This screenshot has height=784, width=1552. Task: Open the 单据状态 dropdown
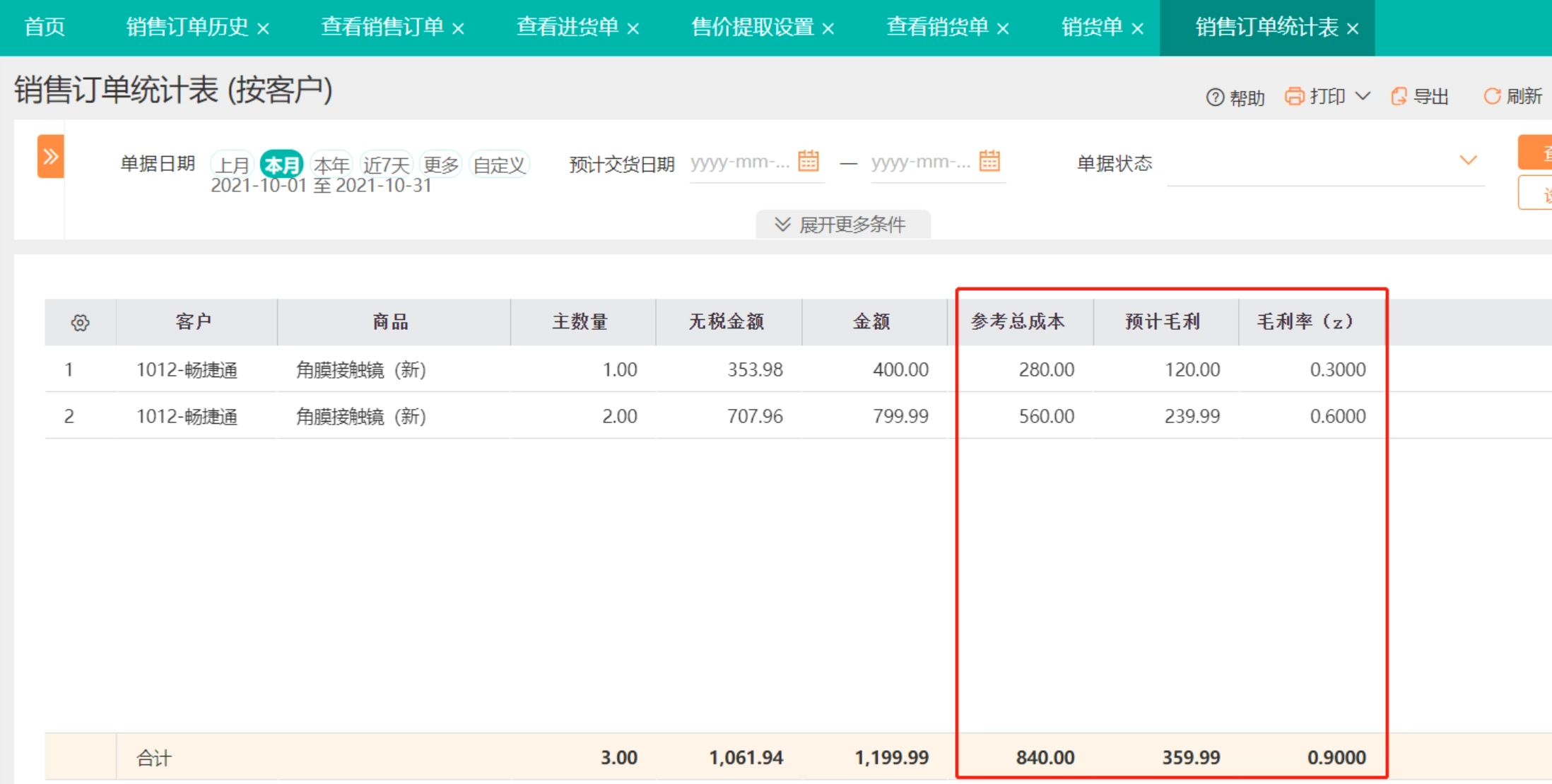point(1468,161)
